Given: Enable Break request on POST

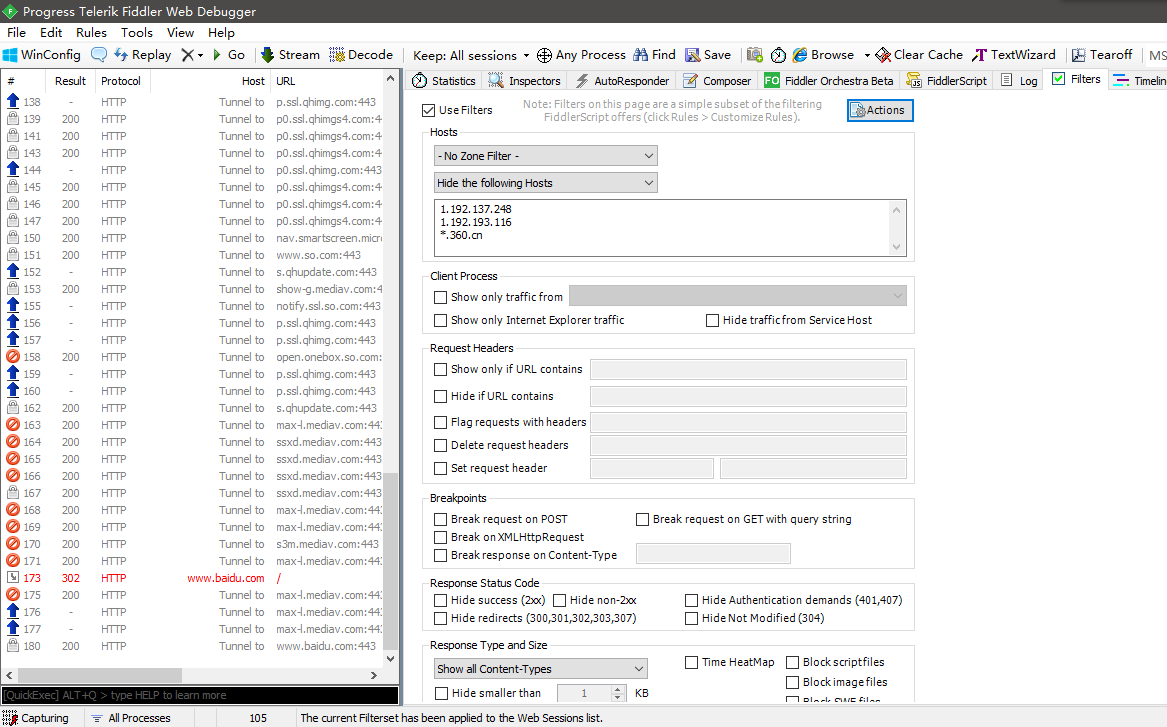Looking at the screenshot, I should click(441, 519).
